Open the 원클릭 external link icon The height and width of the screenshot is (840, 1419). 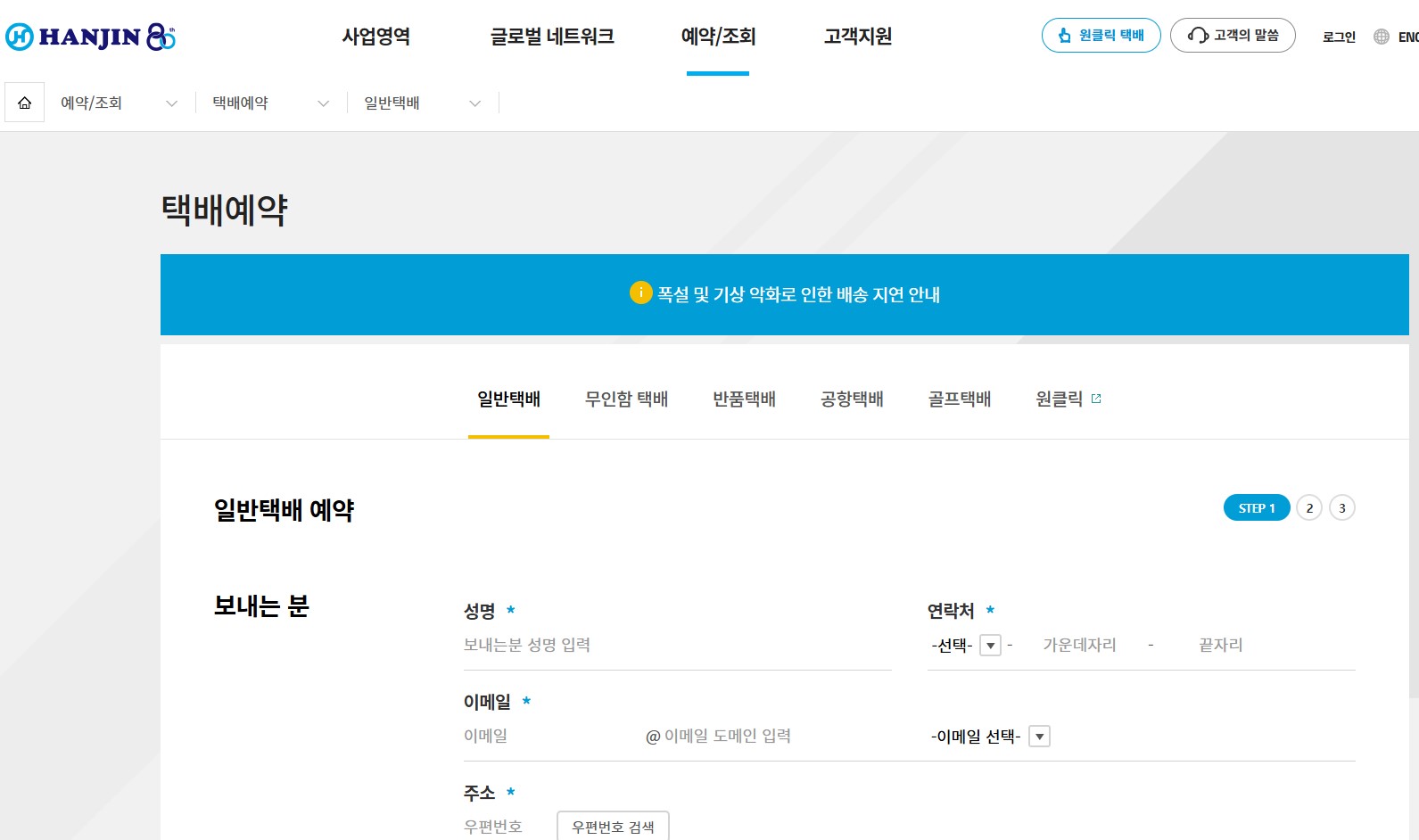(x=1096, y=399)
